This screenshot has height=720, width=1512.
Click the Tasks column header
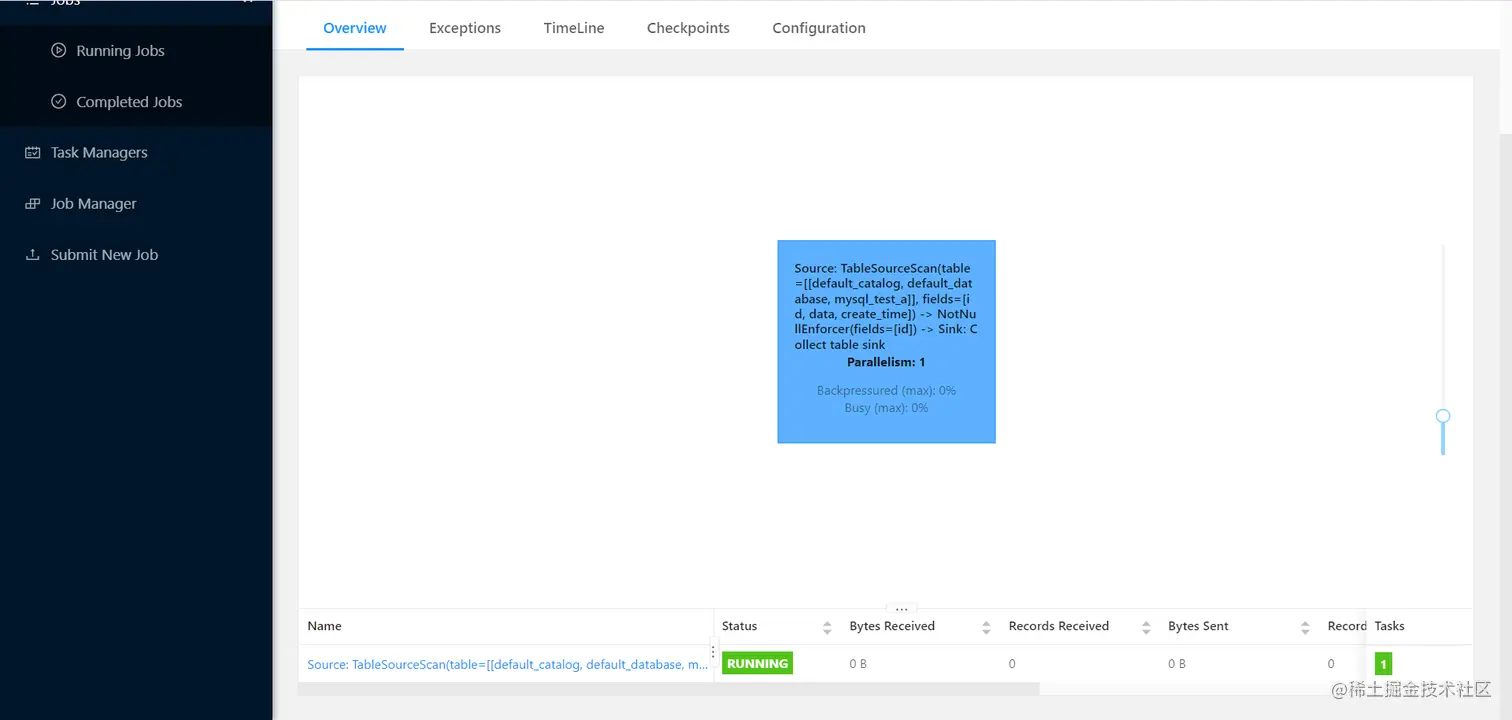(1389, 626)
